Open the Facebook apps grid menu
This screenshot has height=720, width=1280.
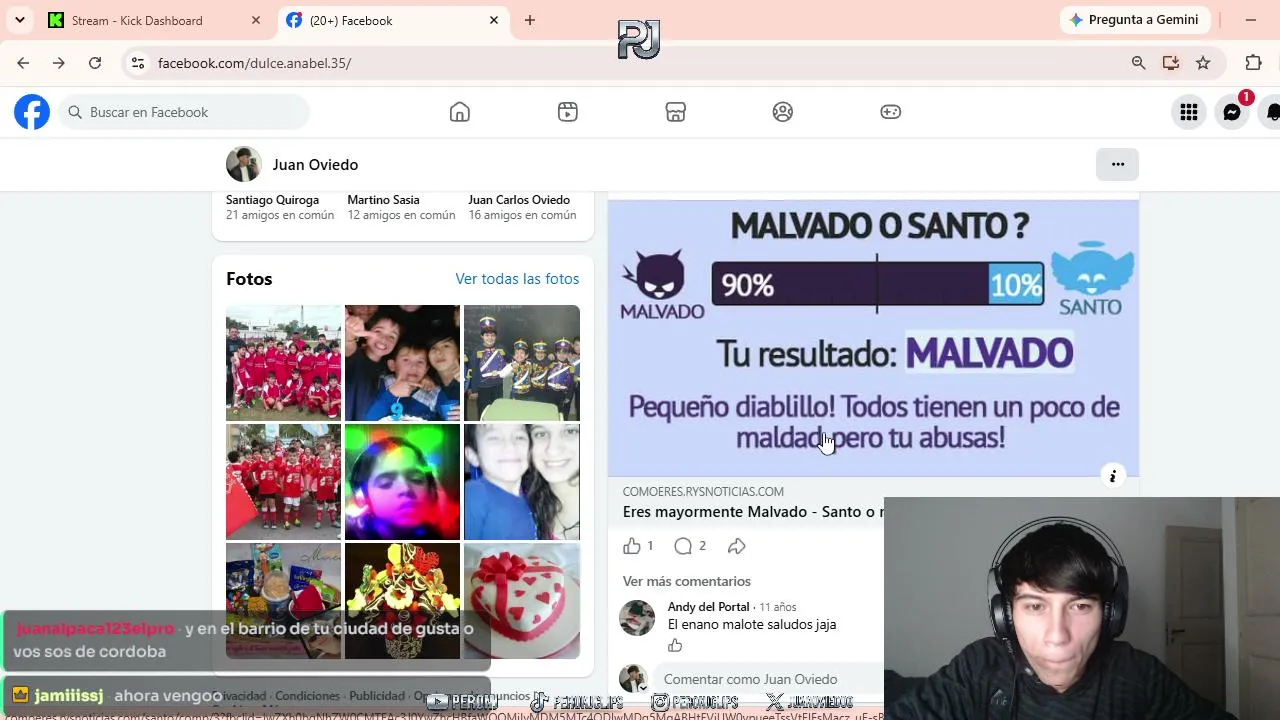tap(1189, 112)
